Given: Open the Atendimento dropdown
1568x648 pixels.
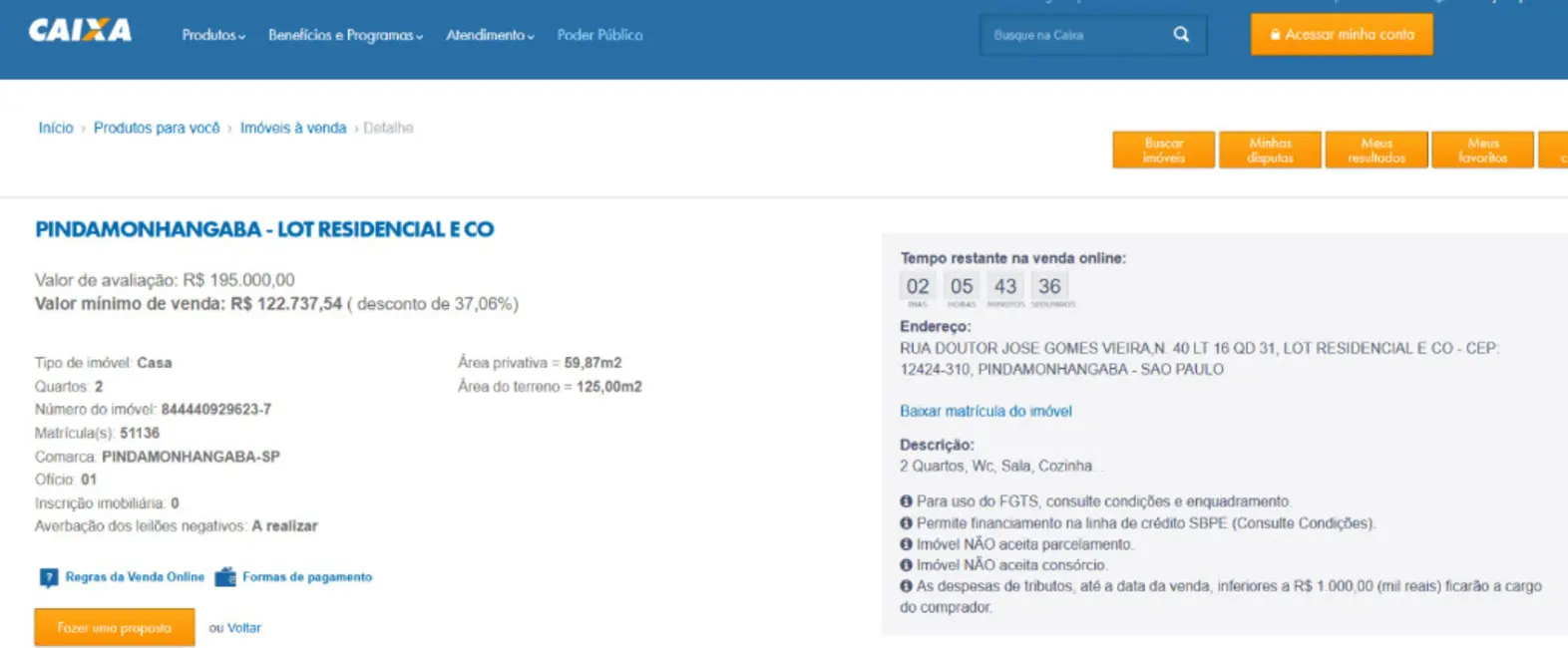Looking at the screenshot, I should (489, 35).
